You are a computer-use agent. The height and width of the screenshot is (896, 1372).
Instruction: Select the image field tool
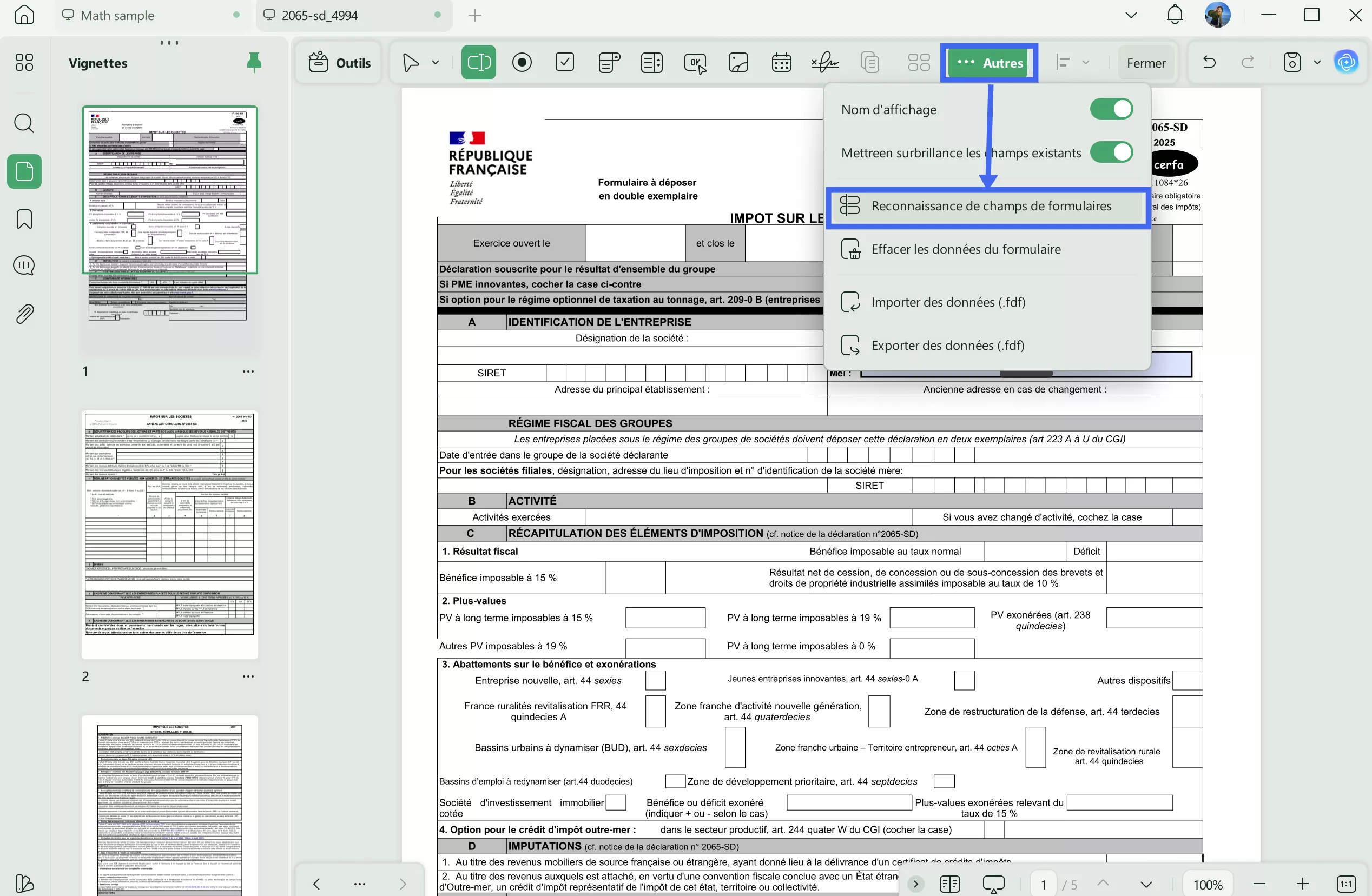(x=738, y=62)
